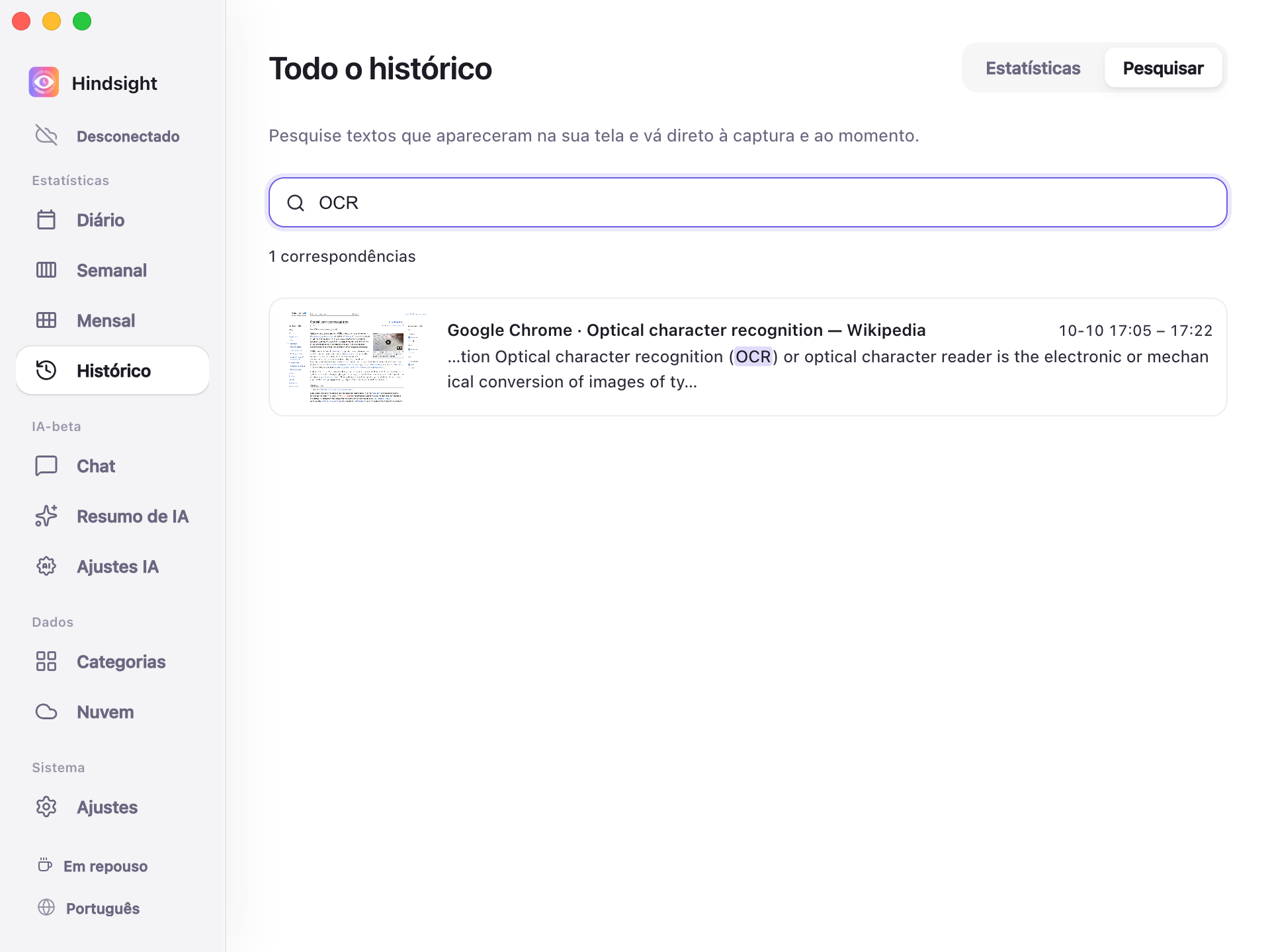Click the Resumo de IA sparkle icon
Screen dimensions: 1270x952
[x=46, y=516]
